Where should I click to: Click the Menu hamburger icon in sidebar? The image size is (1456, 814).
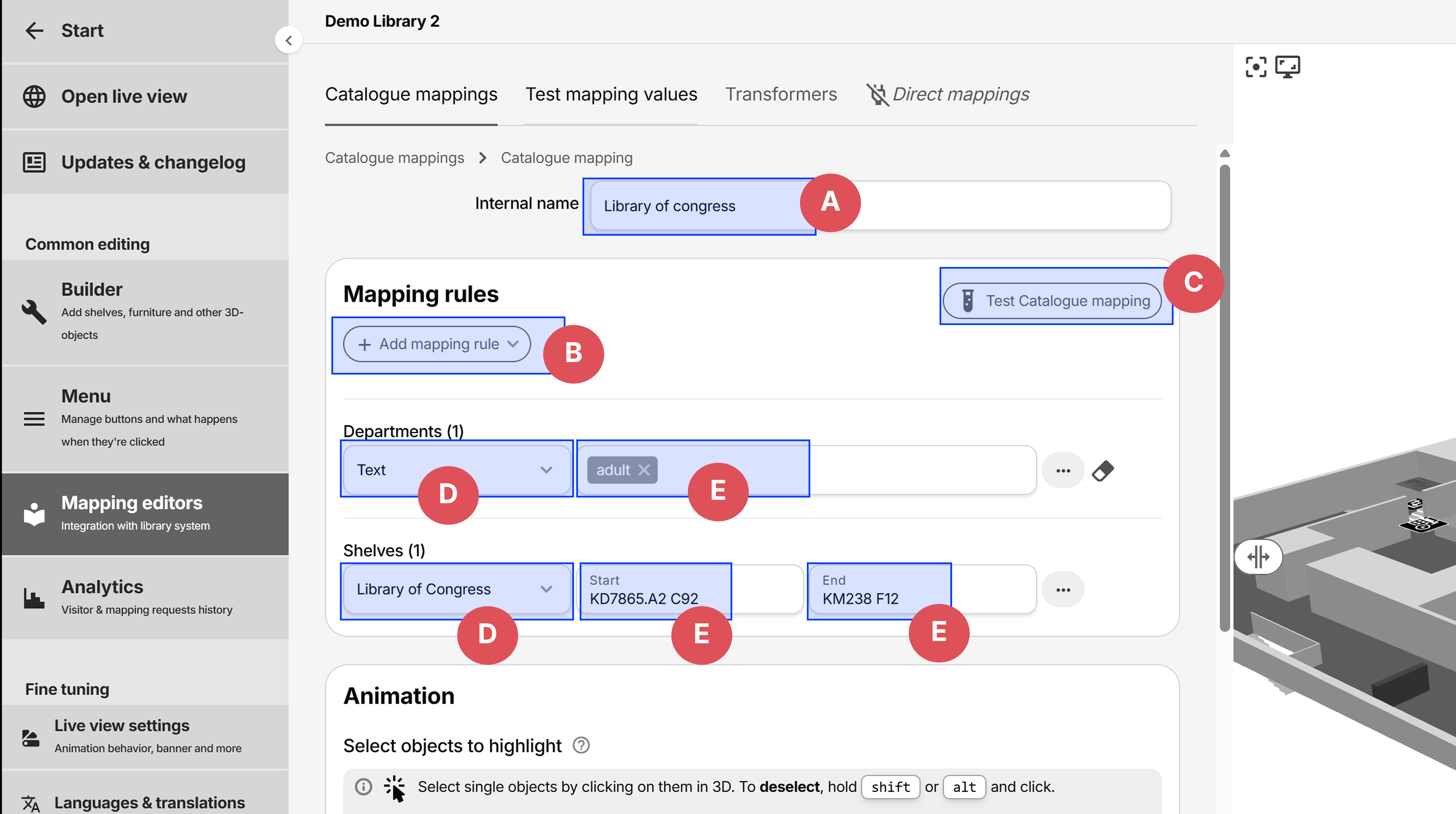point(34,419)
